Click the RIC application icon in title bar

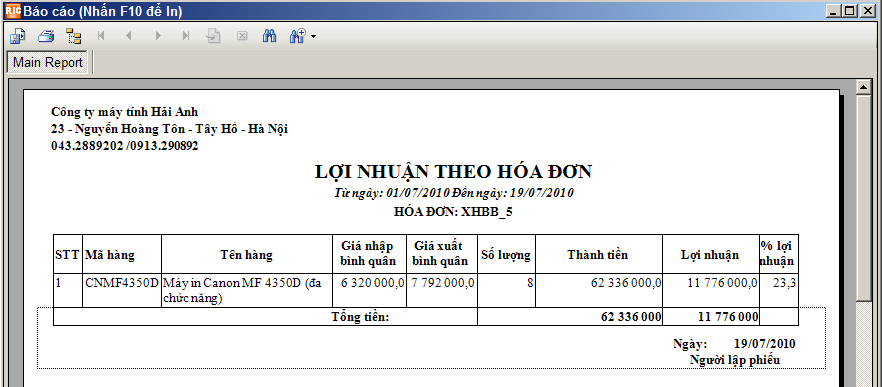pyautogui.click(x=12, y=10)
